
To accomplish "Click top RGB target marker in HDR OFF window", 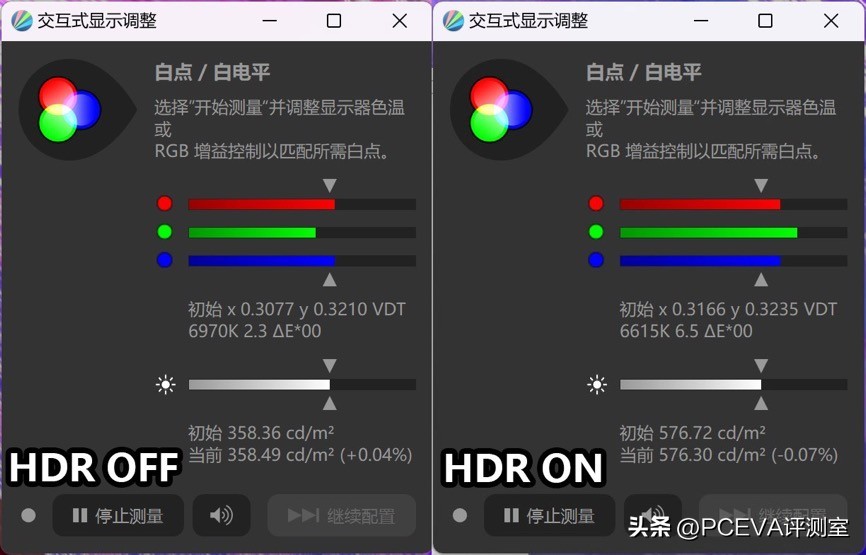I will click(330, 186).
